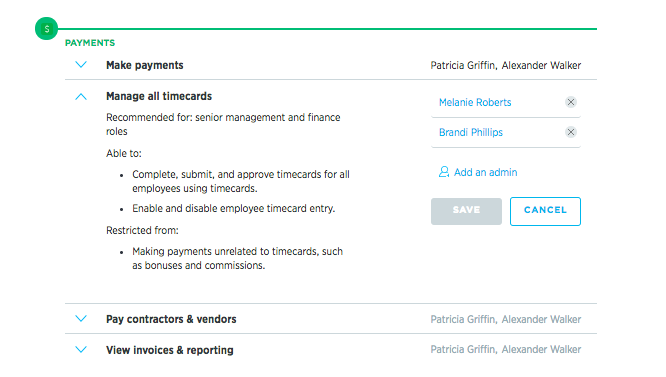
Task: Select the Brandi Phillips admin name
Action: click(x=471, y=132)
